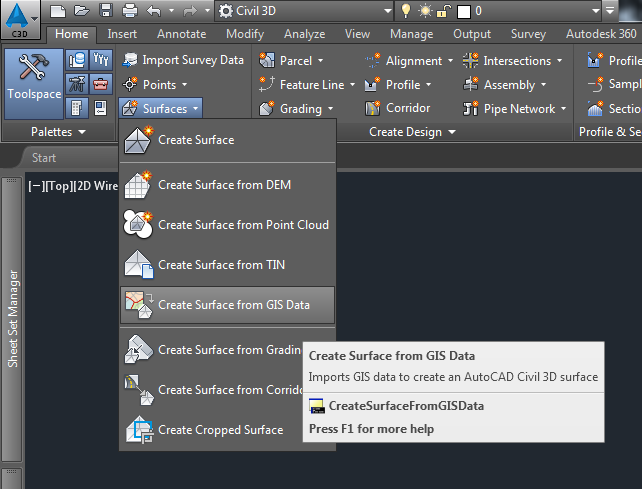
Task: Toggle the Prospector tab database icon
Action: pyautogui.click(x=77, y=60)
